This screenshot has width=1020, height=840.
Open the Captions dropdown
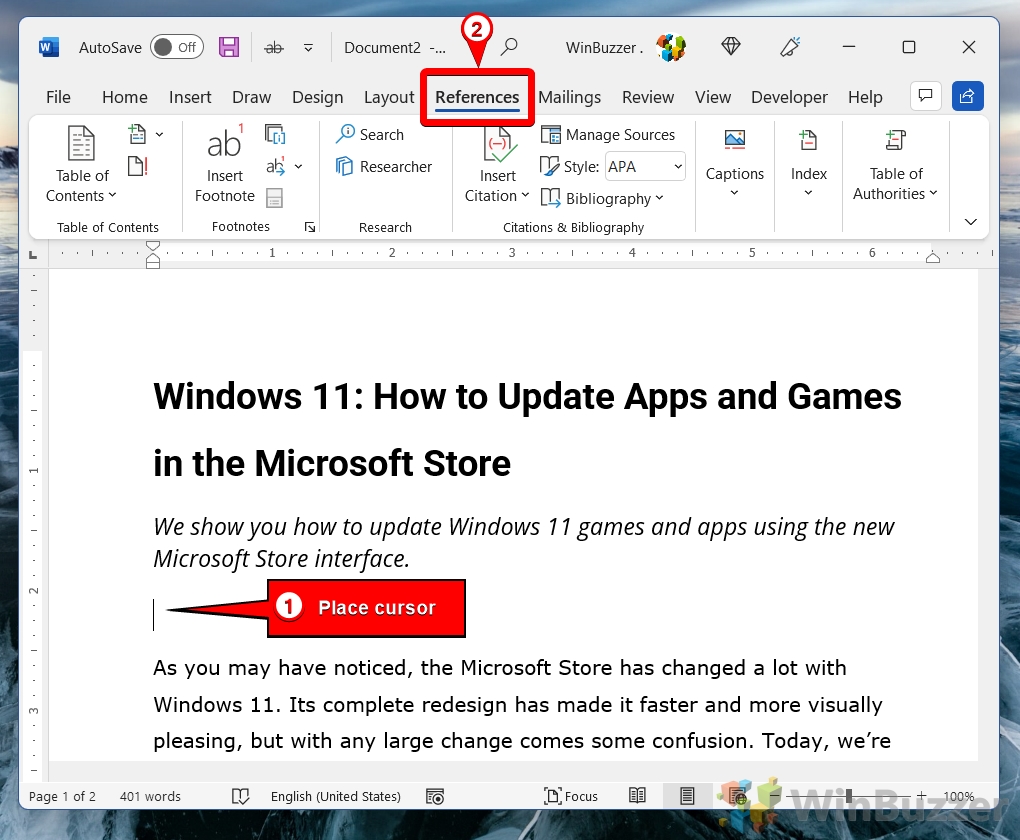coord(734,163)
